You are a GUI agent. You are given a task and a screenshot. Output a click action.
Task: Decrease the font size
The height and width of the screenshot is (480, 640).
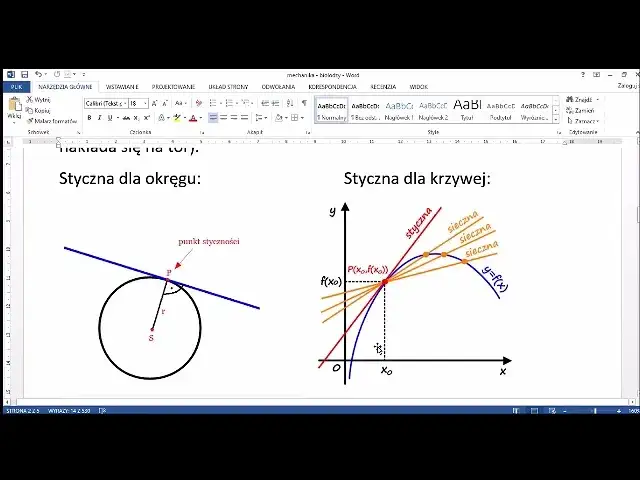click(165, 104)
